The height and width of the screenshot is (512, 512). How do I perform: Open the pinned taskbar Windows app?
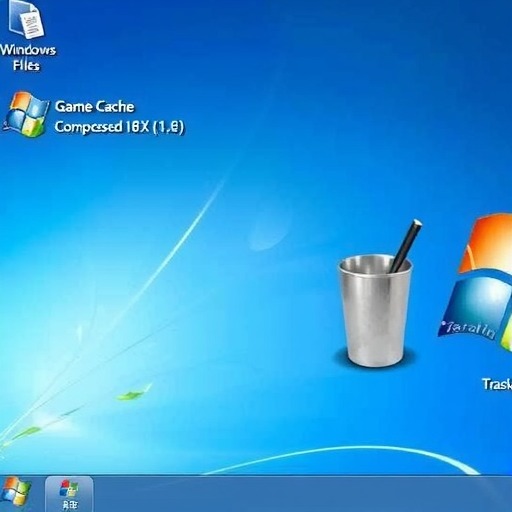pos(69,494)
